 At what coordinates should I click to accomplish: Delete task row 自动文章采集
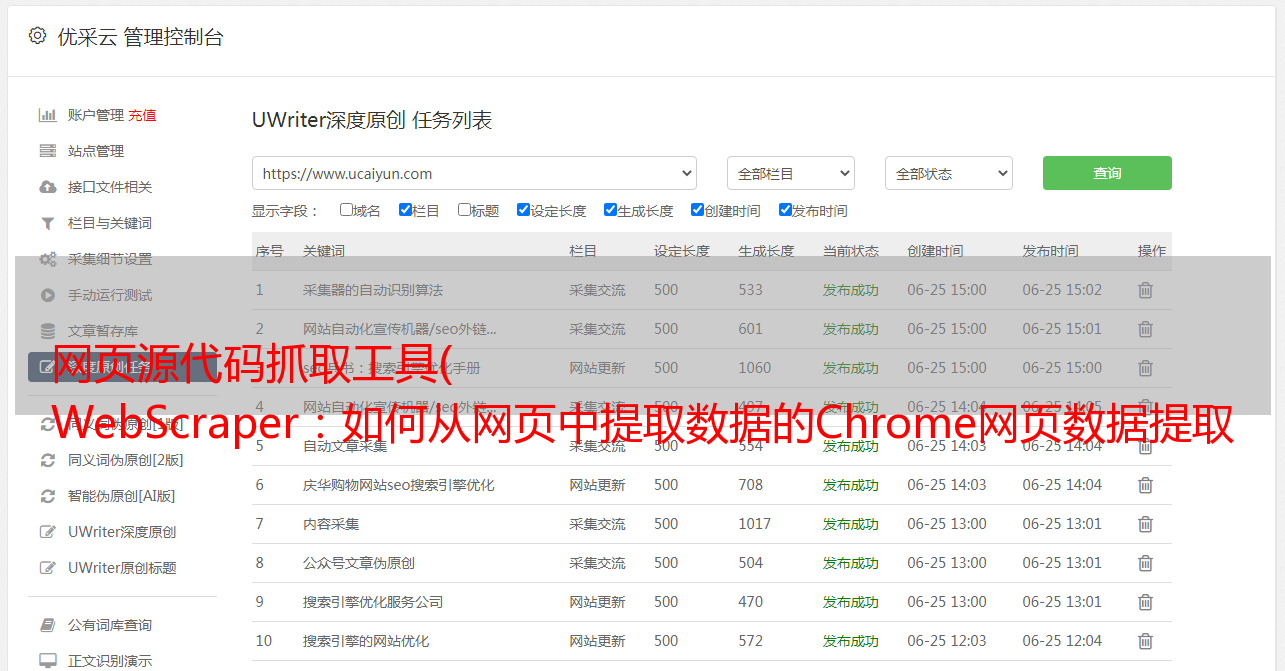[1146, 446]
